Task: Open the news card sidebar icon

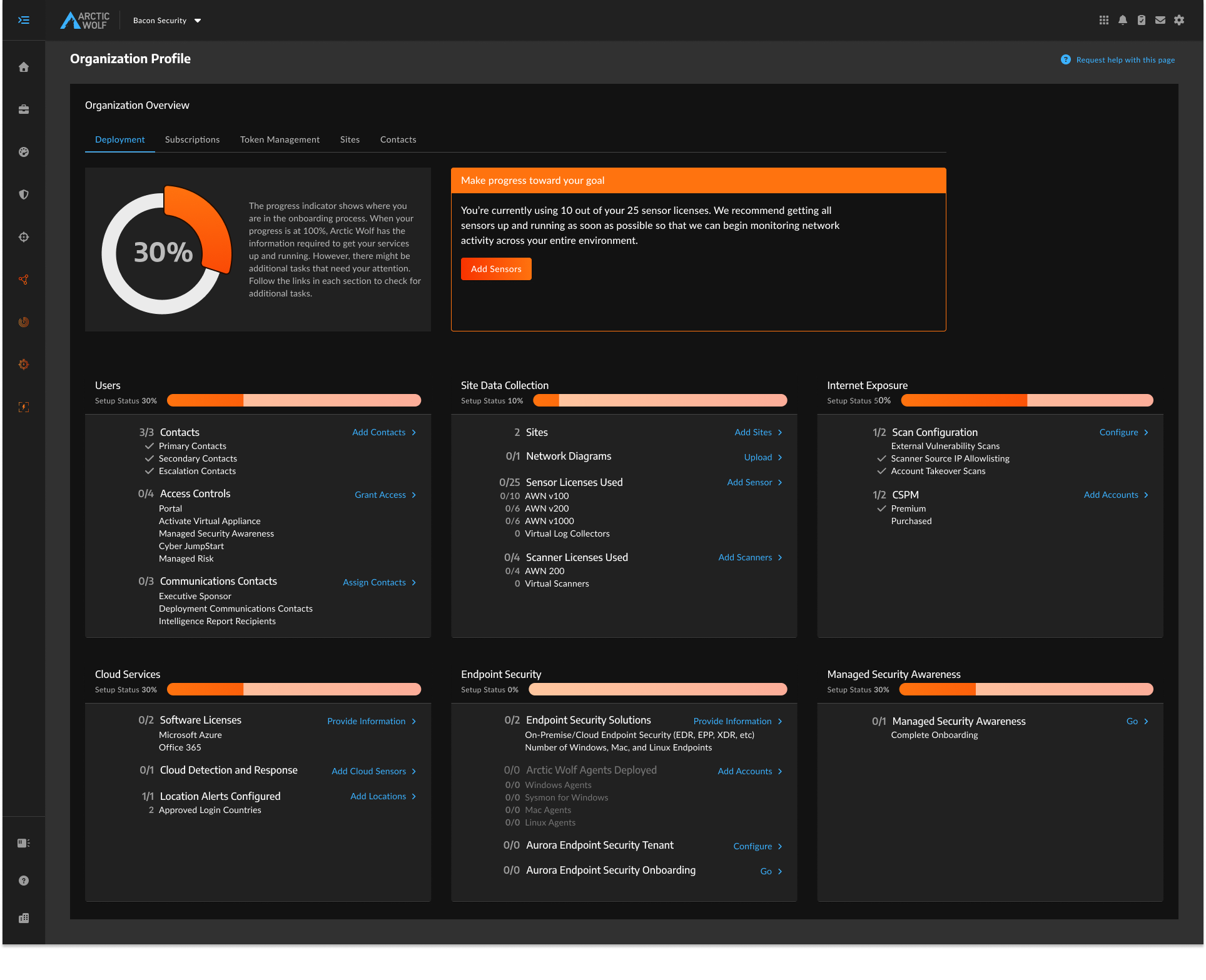Action: click(24, 843)
